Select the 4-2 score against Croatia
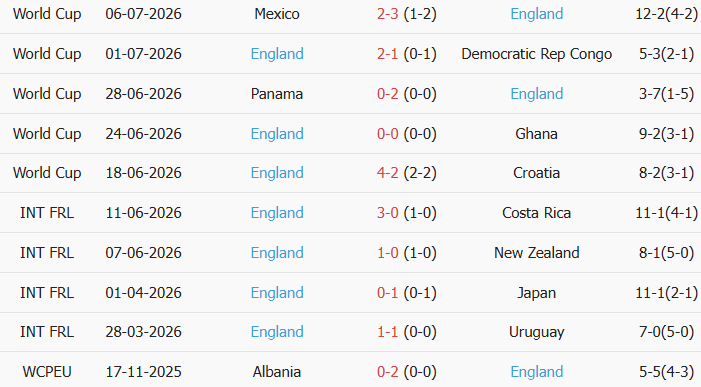The height and width of the screenshot is (387, 701). [387, 173]
